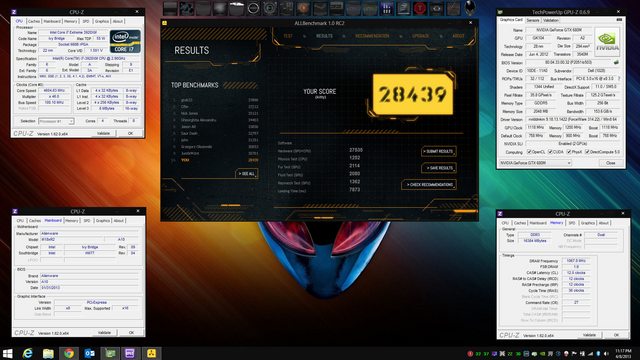
Task: Click the ALLBenchmark yellow title-bar icon
Action: click(x=164, y=23)
